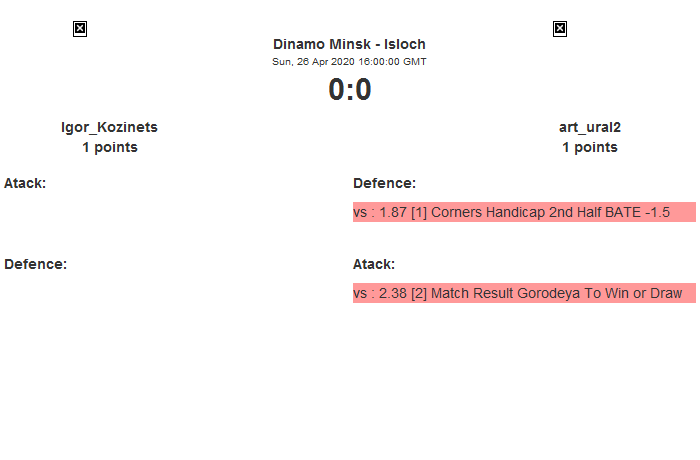Viewport: 700px width, 460px height.
Task: Click the 2.38 odds value
Action: point(393,293)
